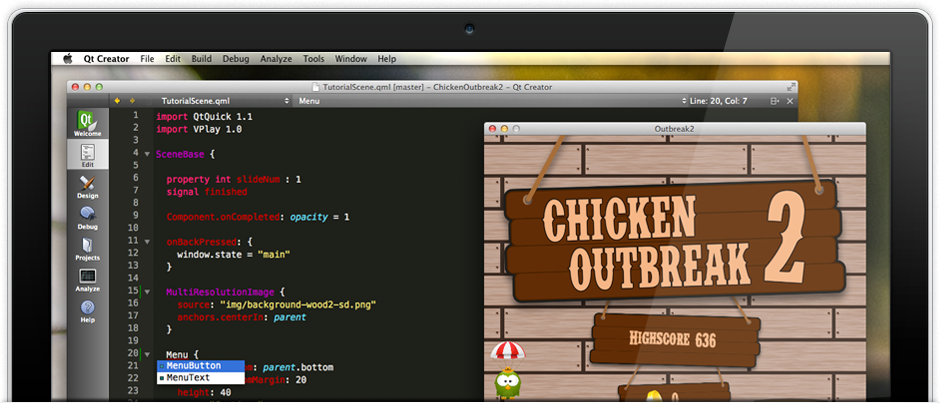Open the Apple menu
940x403 pixels.
click(x=68, y=59)
